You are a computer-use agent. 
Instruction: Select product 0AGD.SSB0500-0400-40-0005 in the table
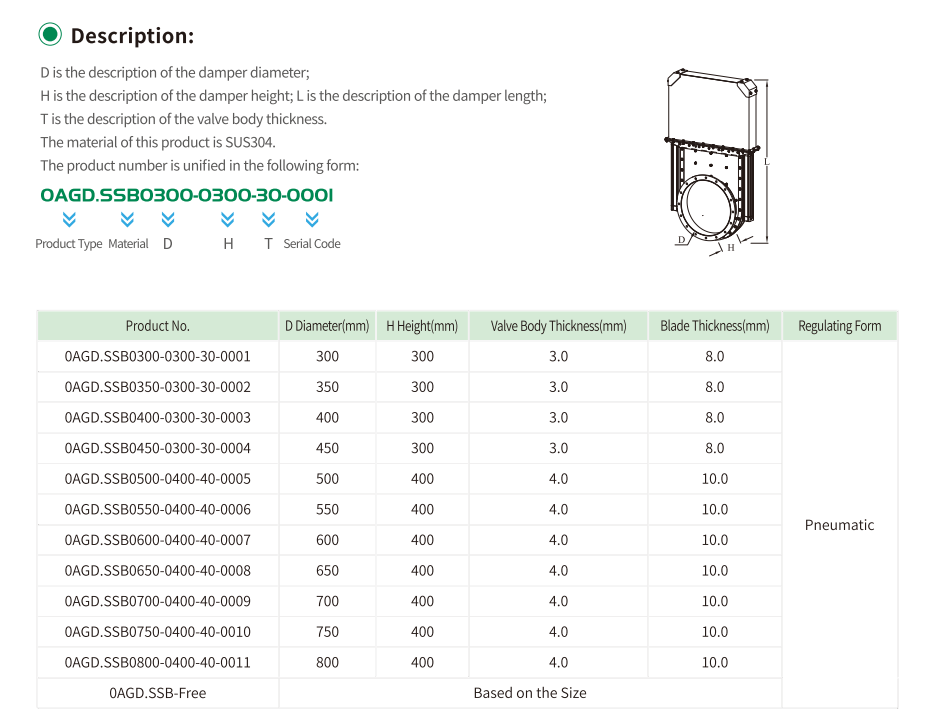pos(157,479)
